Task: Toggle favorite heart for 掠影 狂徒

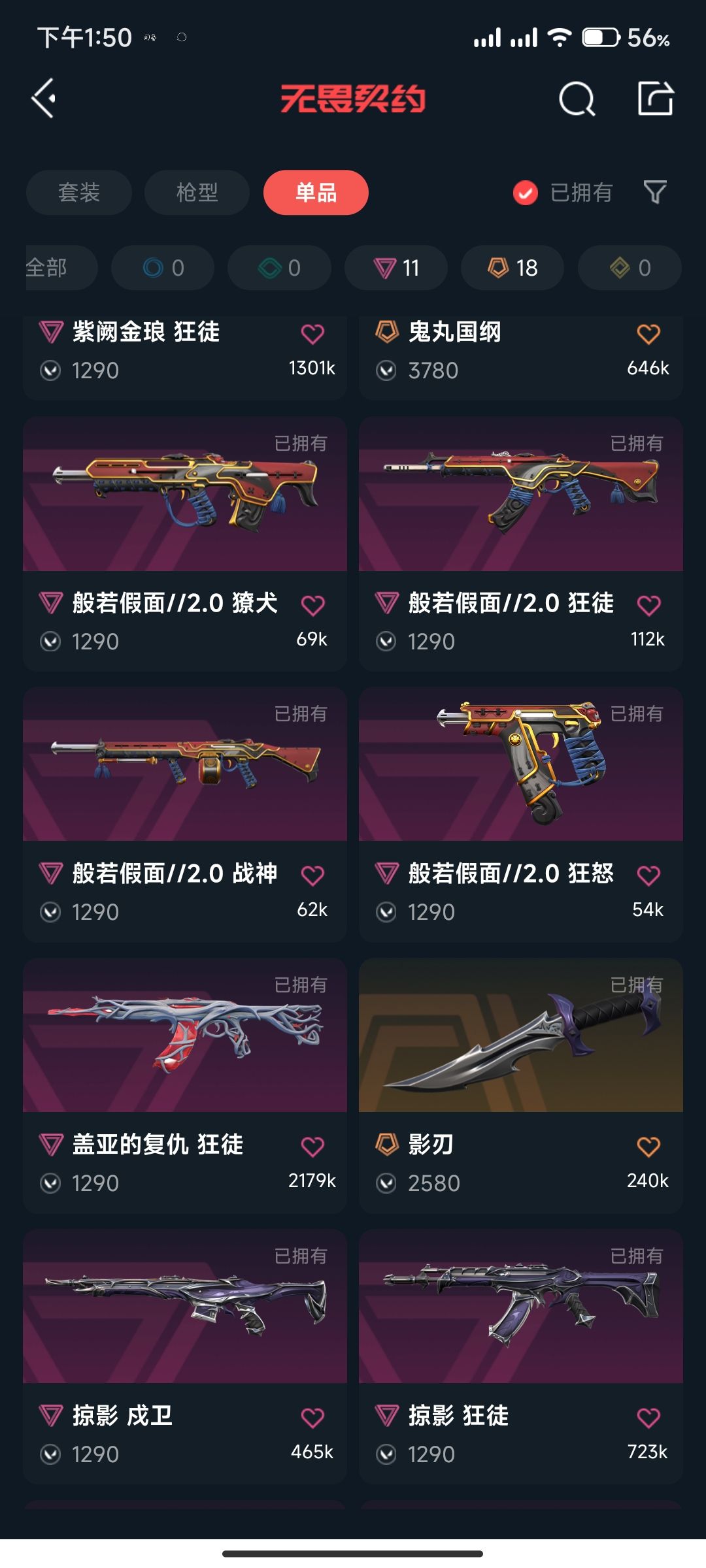Action: 648,1418
